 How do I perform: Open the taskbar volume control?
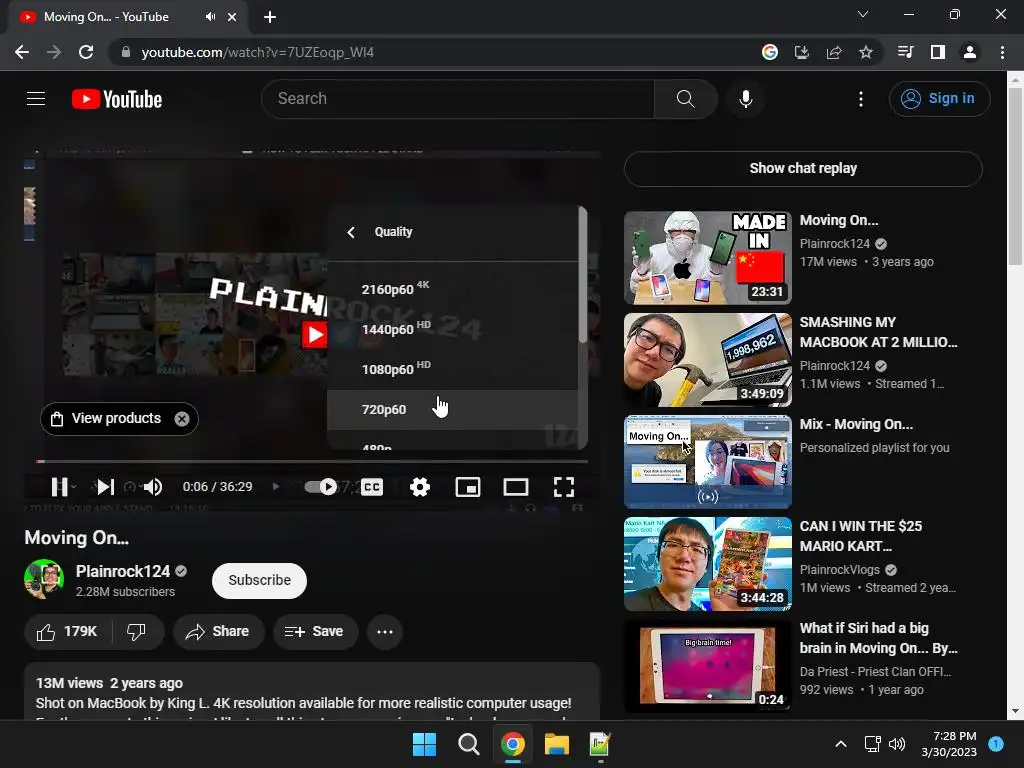coord(897,744)
